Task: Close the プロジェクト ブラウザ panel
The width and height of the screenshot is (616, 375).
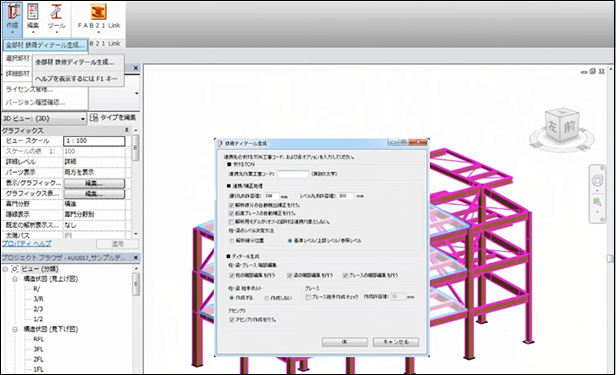Action: tap(136, 258)
